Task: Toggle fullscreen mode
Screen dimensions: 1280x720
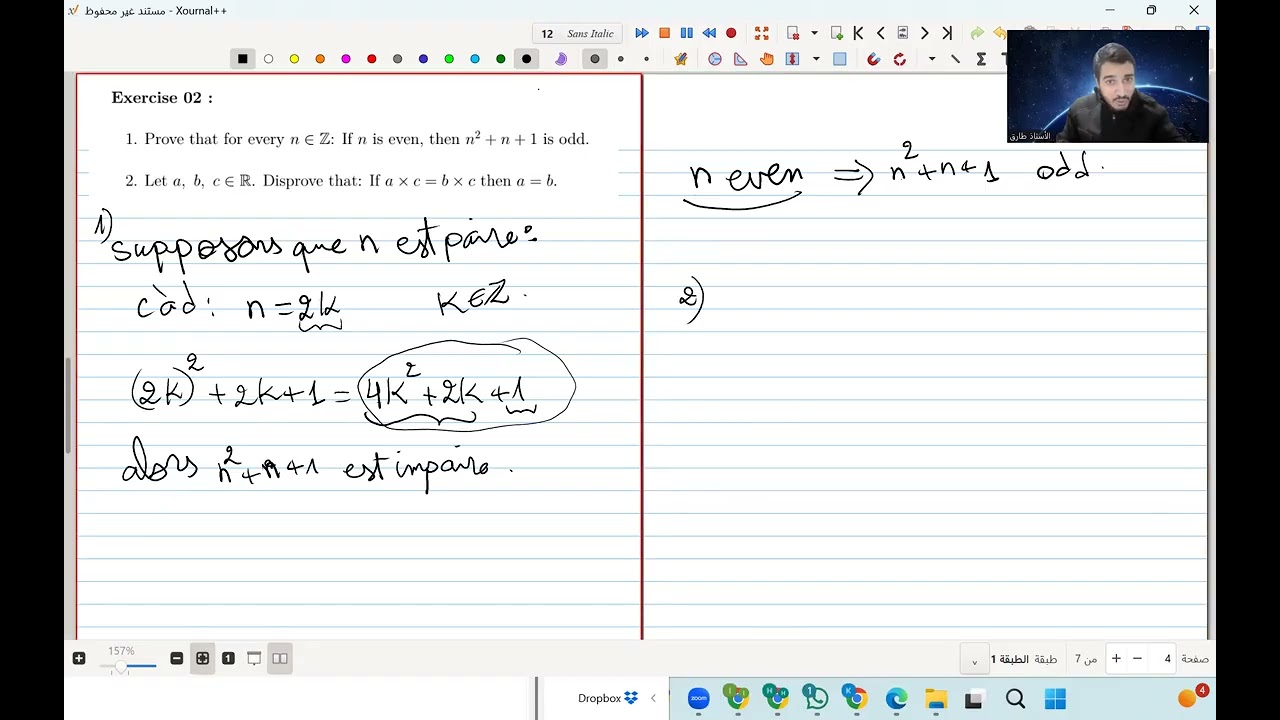Action: [x=762, y=33]
